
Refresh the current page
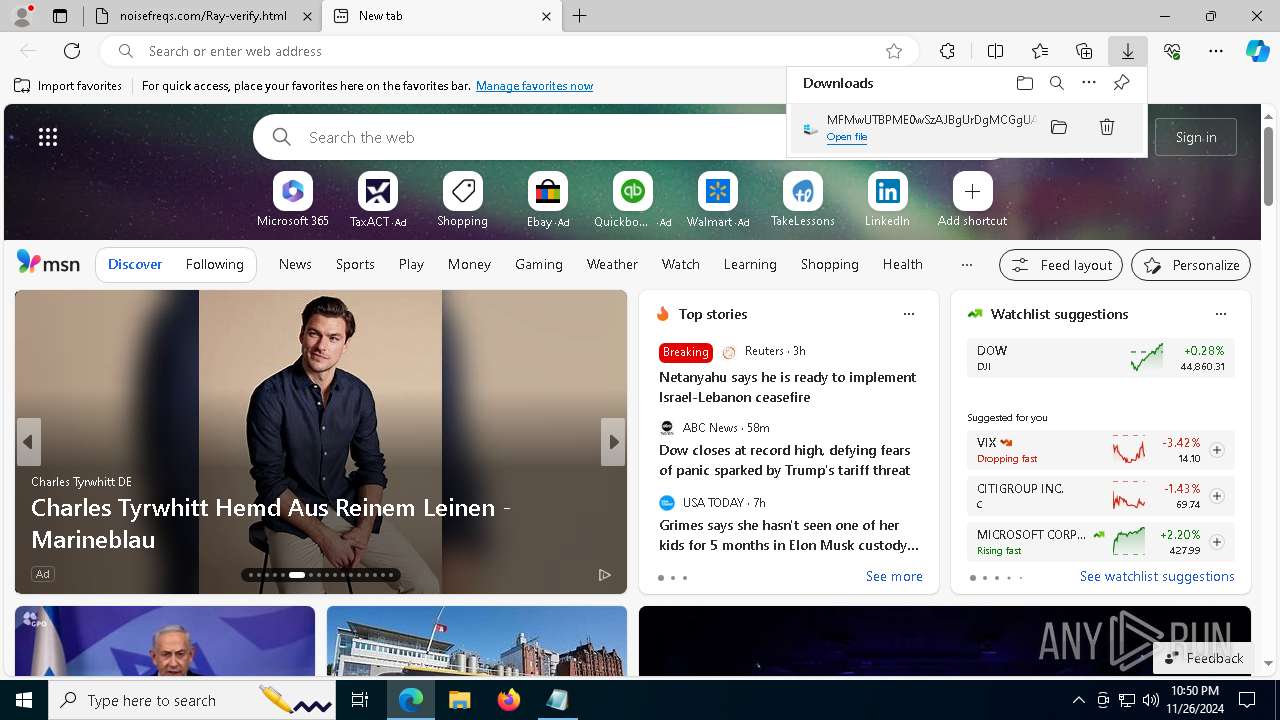(72, 51)
